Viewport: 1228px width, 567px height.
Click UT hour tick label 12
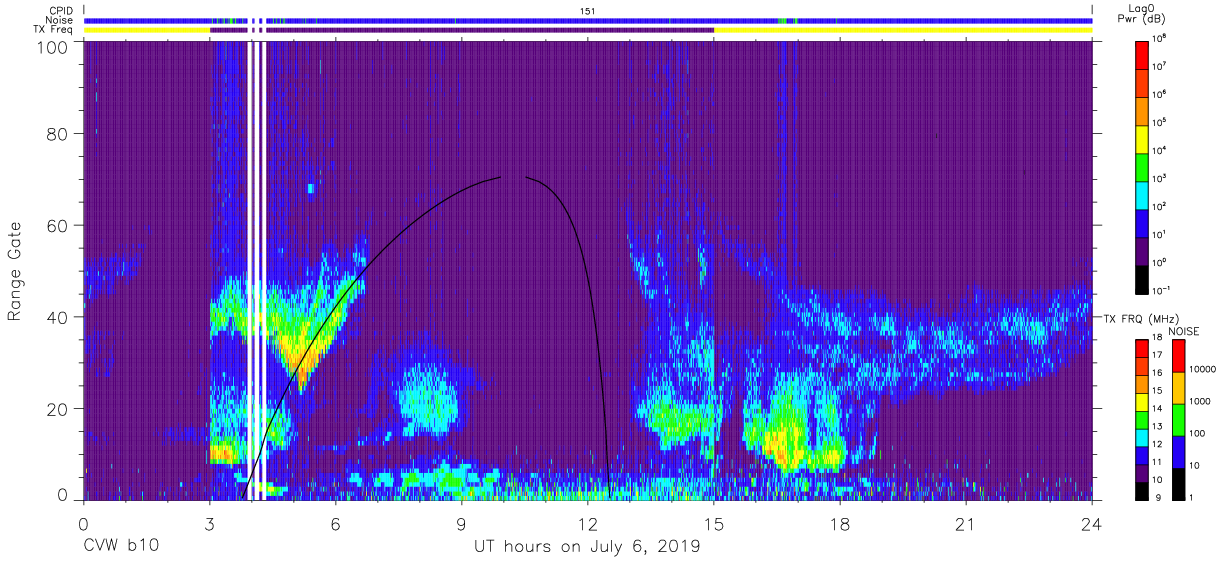pos(588,523)
